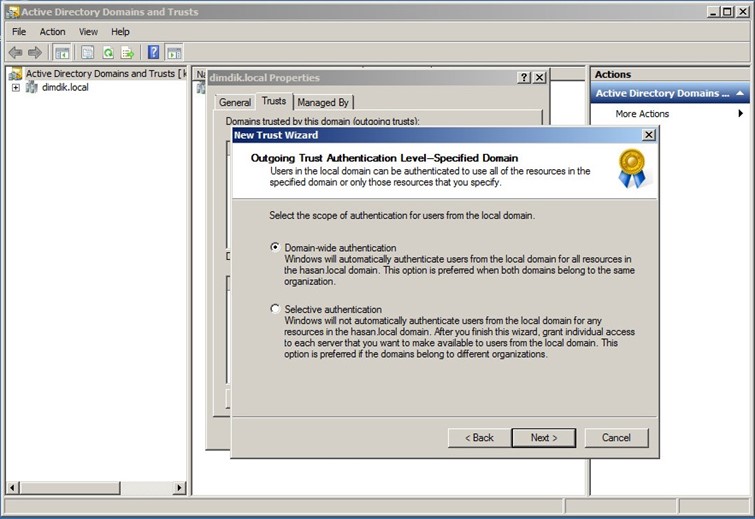Open the File menu
Screen dimensions: 755x519
coord(19,32)
